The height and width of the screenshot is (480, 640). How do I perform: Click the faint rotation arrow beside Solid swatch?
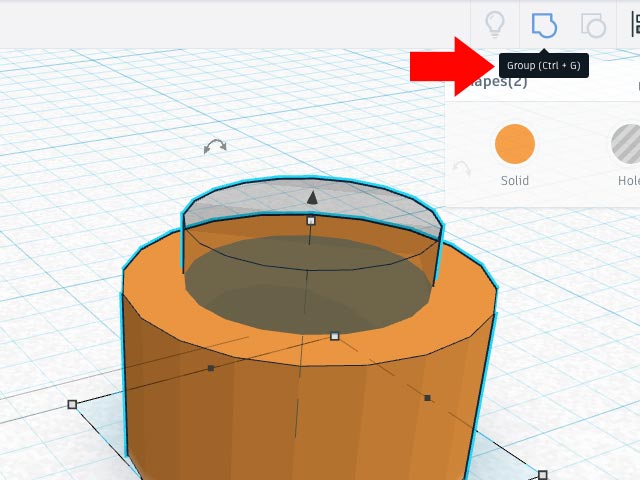pyautogui.click(x=461, y=169)
